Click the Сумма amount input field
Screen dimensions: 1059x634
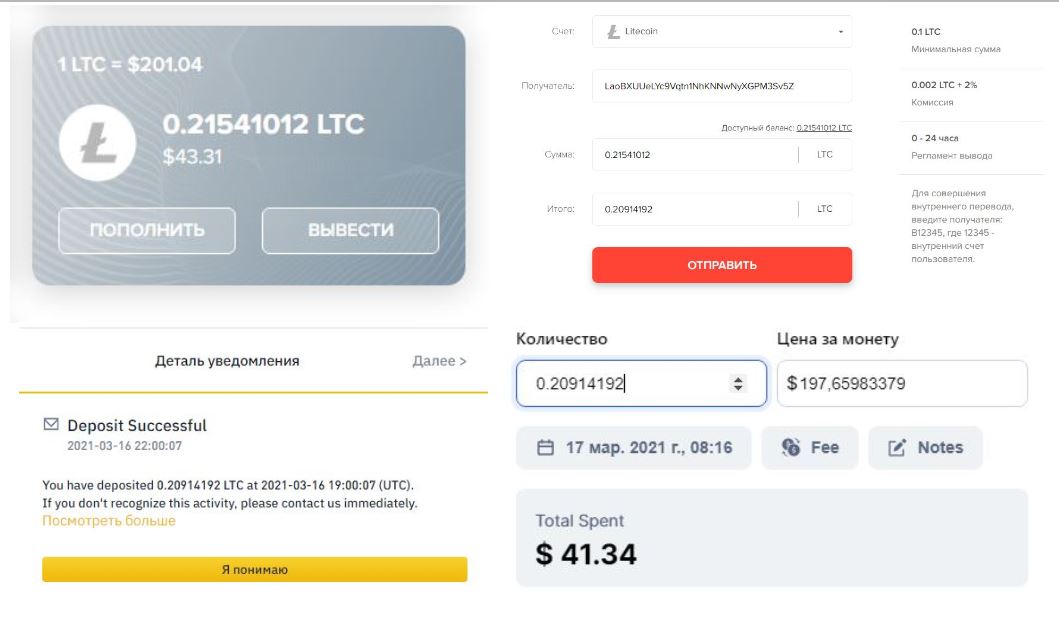695,155
